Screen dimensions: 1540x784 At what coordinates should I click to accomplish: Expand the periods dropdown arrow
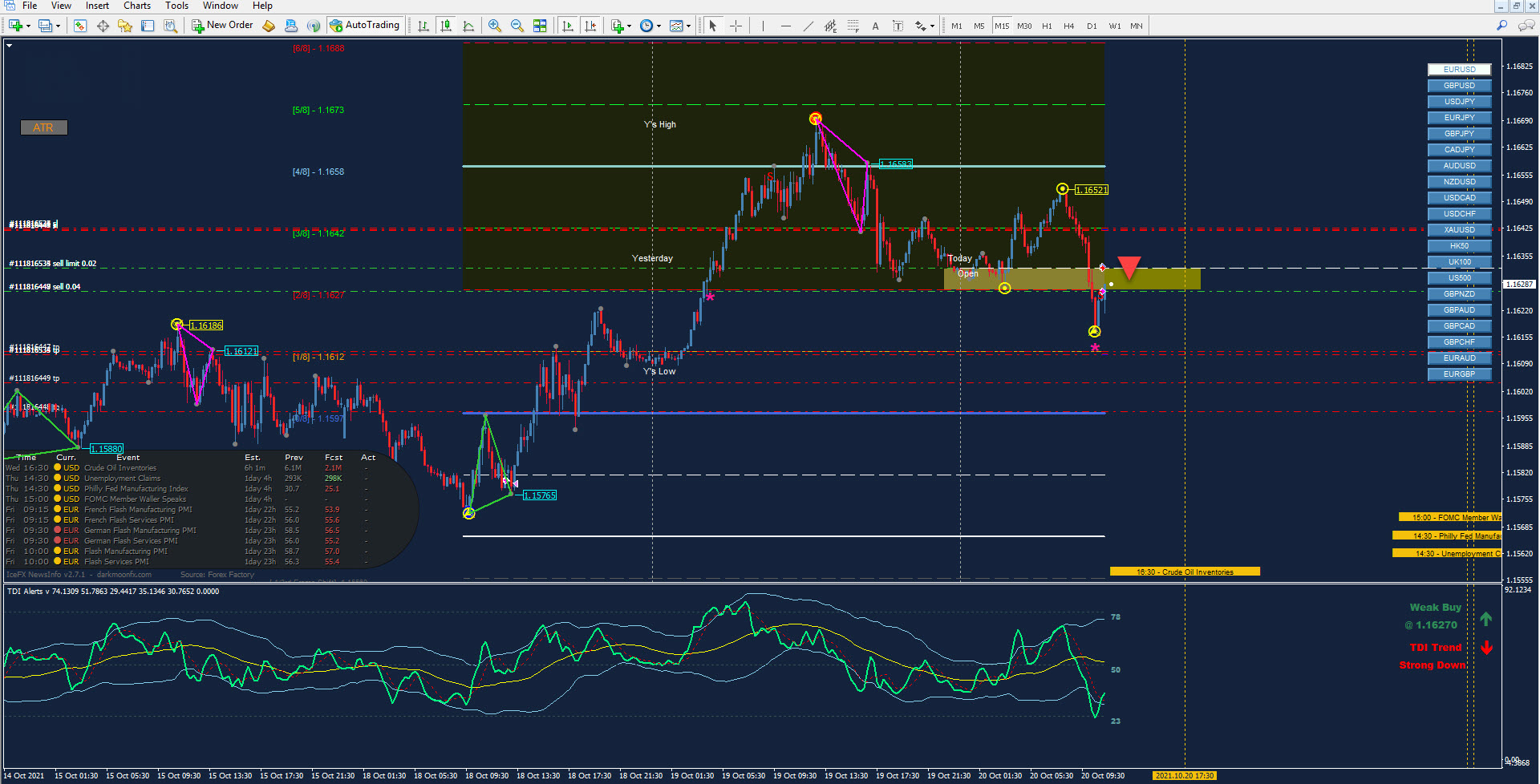(x=659, y=26)
